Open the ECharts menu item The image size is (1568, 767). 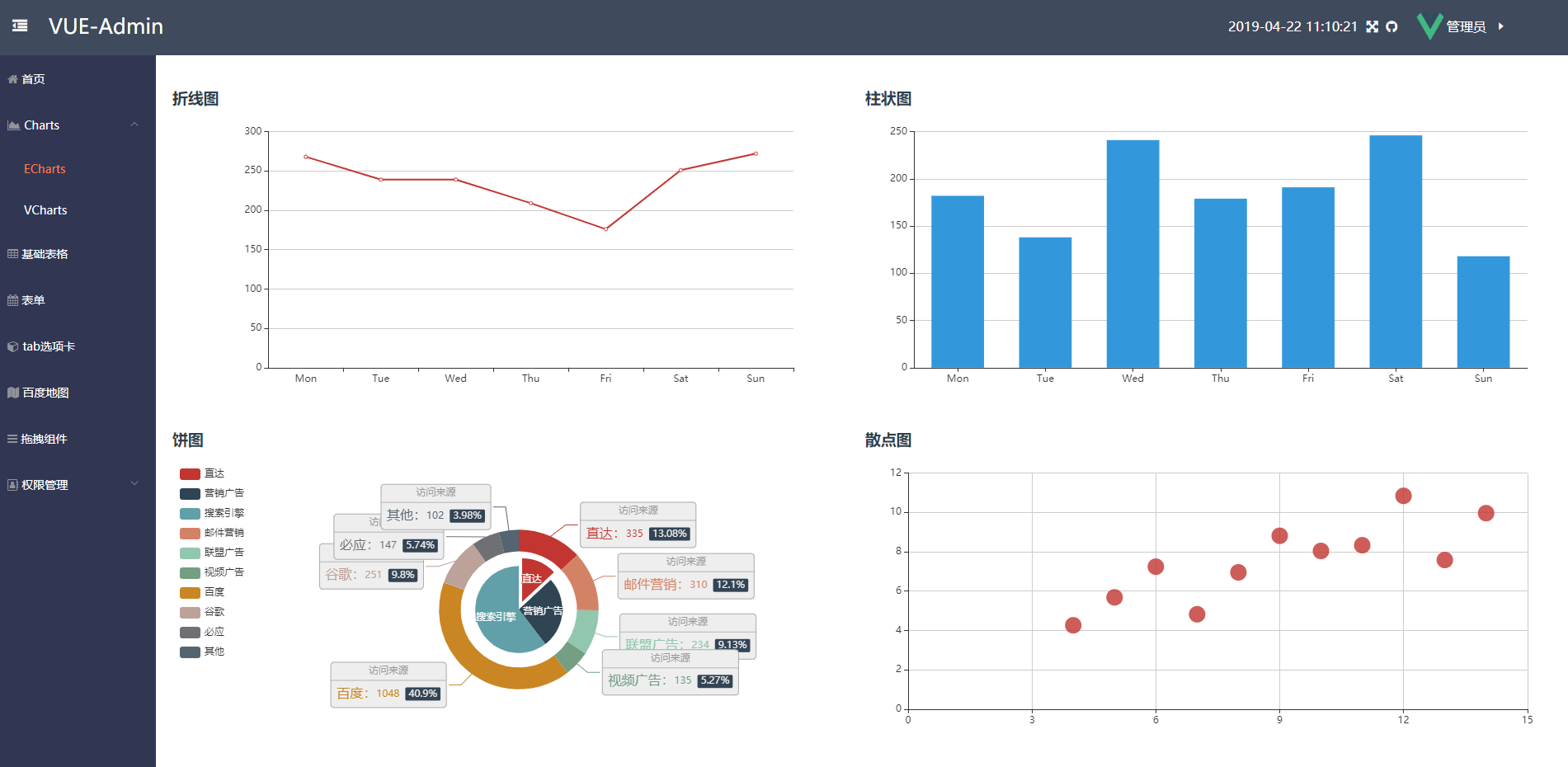pyautogui.click(x=45, y=169)
